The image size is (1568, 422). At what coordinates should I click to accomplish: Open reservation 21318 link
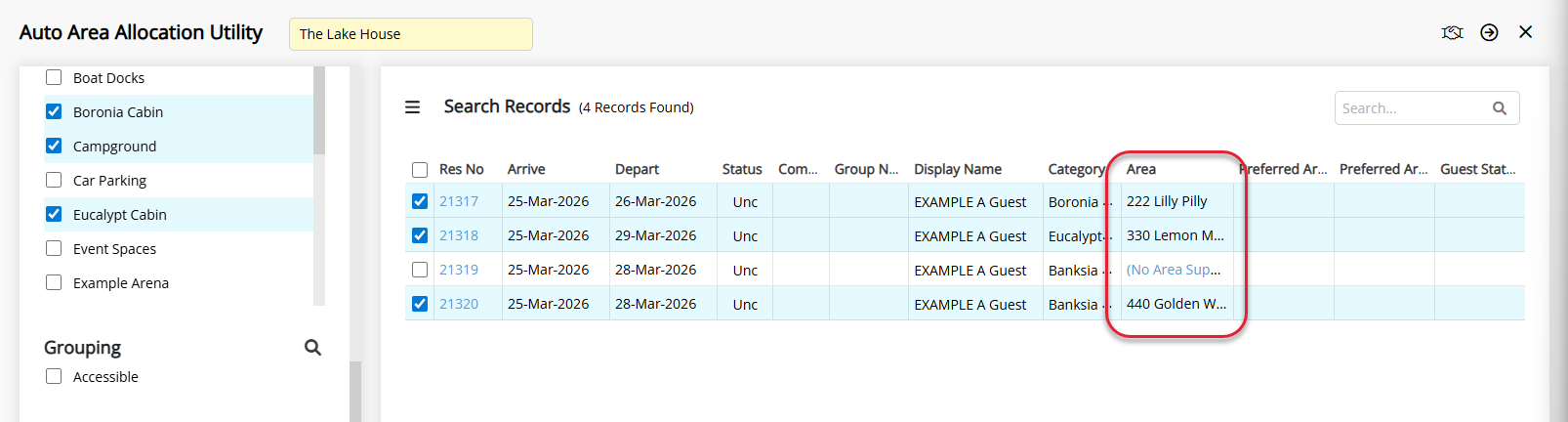coord(459,235)
